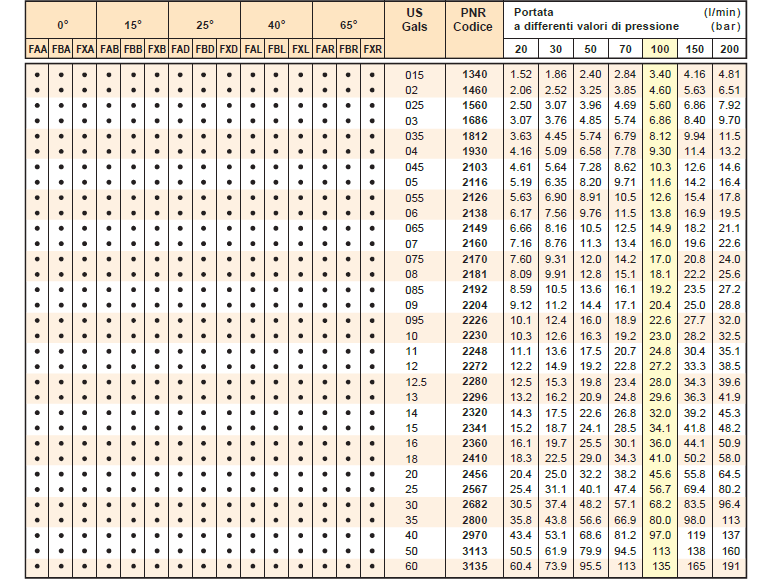Screen dimensions: 760x588
Task: Select the 65° spray angle header
Action: pos(348,23)
